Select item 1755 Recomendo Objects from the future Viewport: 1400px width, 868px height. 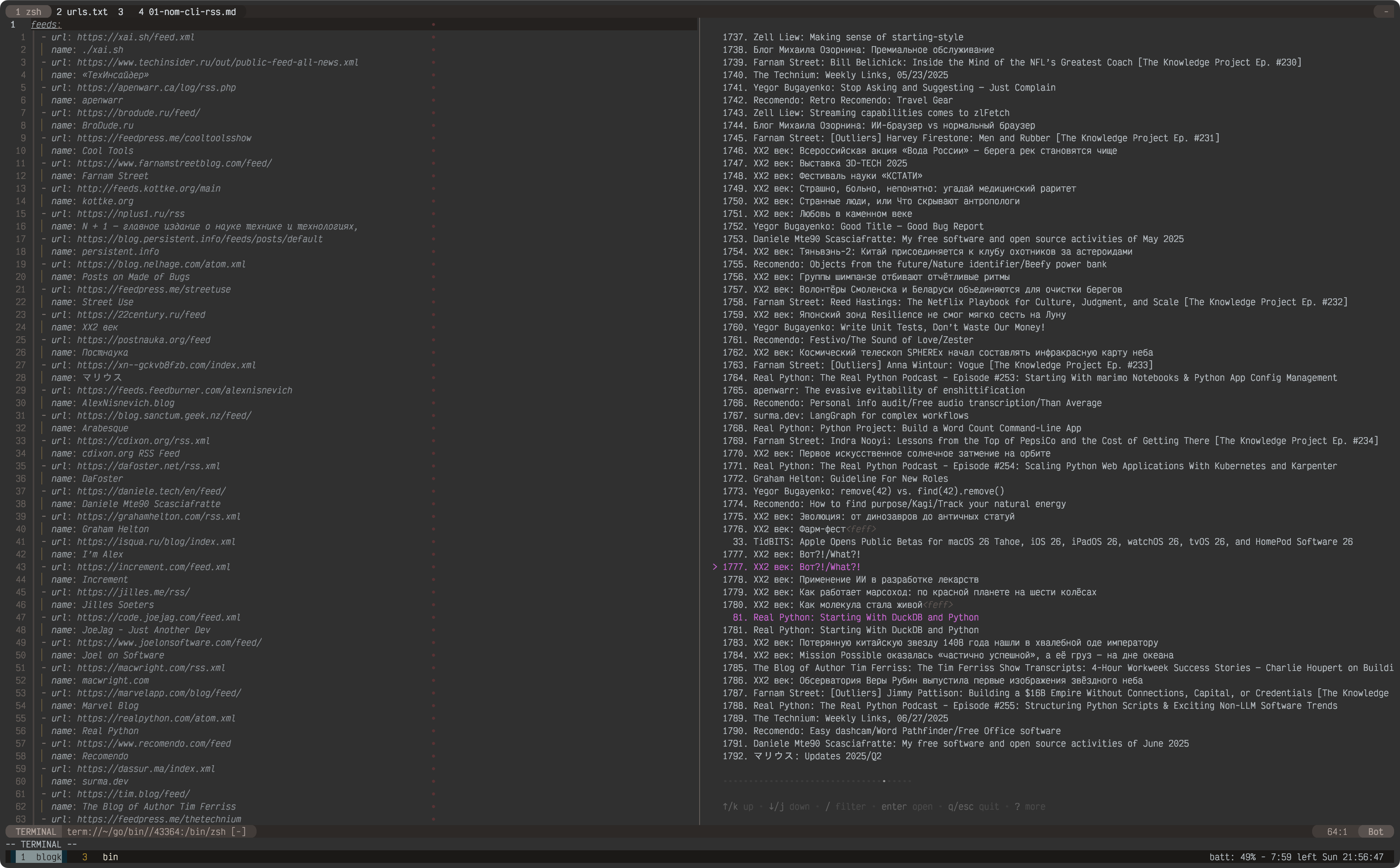[914, 264]
